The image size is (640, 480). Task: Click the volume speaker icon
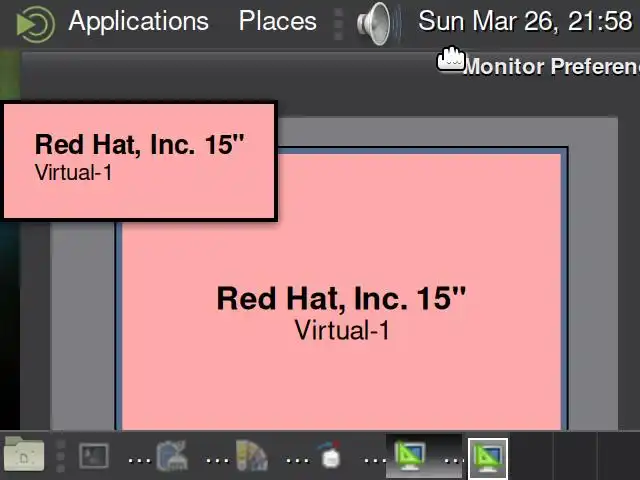click(379, 24)
